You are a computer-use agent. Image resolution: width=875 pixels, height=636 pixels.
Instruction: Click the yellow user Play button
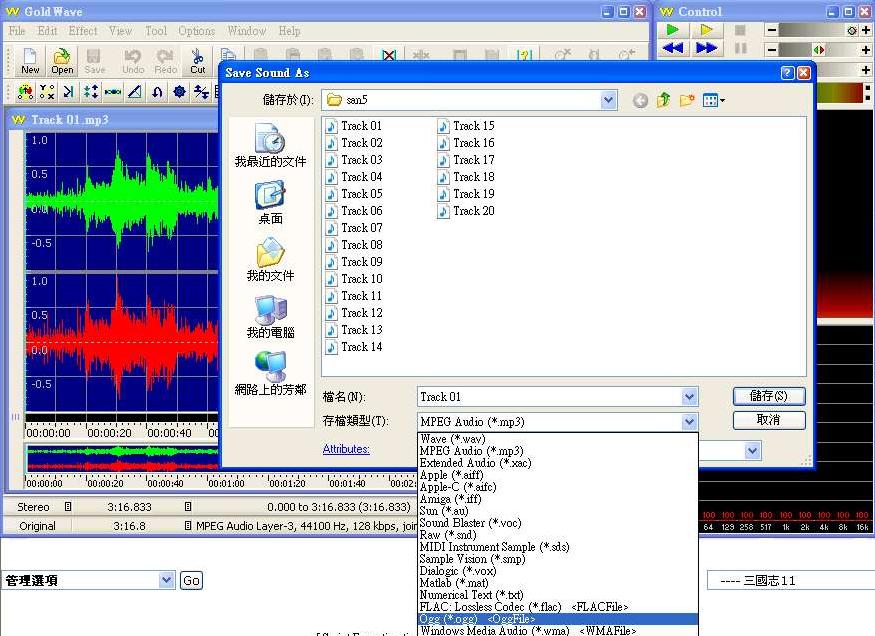(706, 30)
